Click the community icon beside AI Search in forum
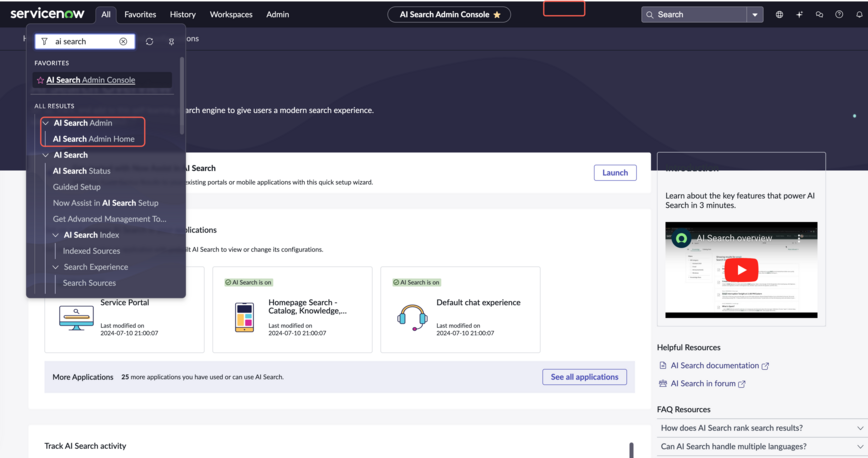This screenshot has width=868, height=458. 663,383
